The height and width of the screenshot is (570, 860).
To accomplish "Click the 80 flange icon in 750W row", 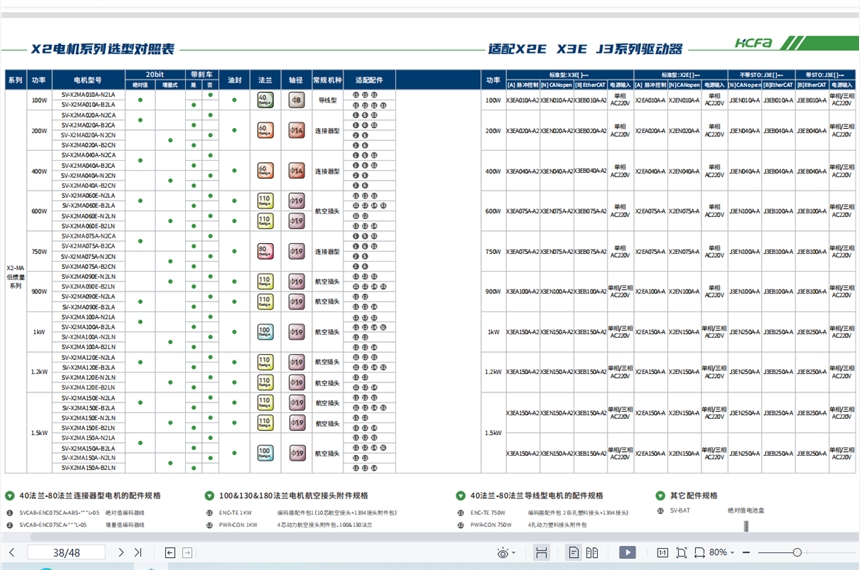I will 265,251.
